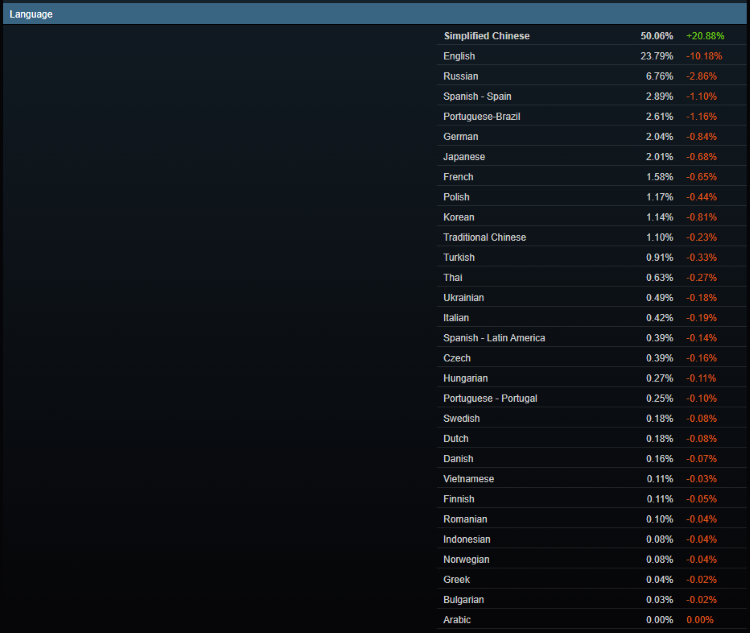Click the Thai language label
The image size is (750, 633).
(x=453, y=277)
